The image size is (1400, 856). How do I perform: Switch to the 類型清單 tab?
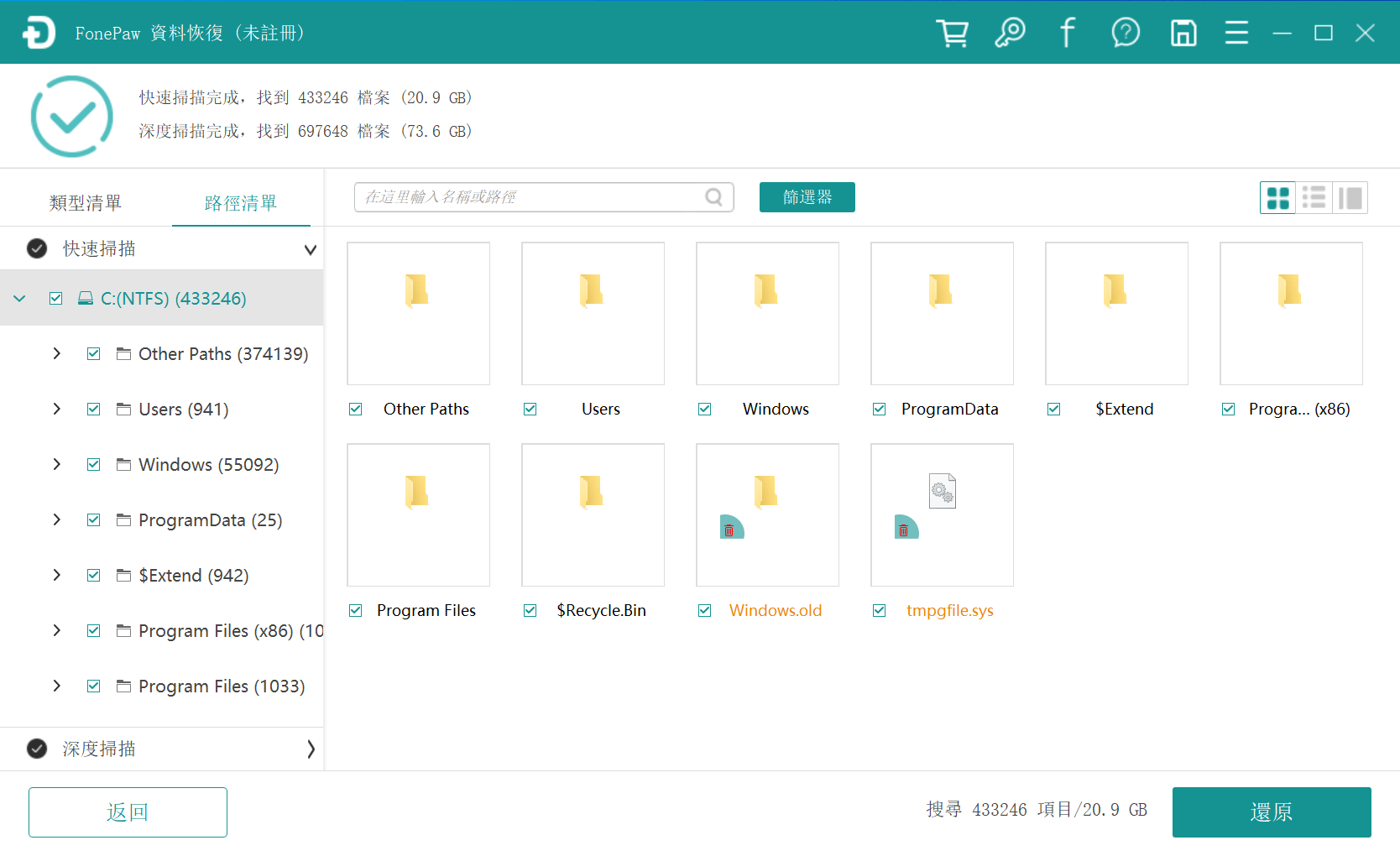(85, 201)
